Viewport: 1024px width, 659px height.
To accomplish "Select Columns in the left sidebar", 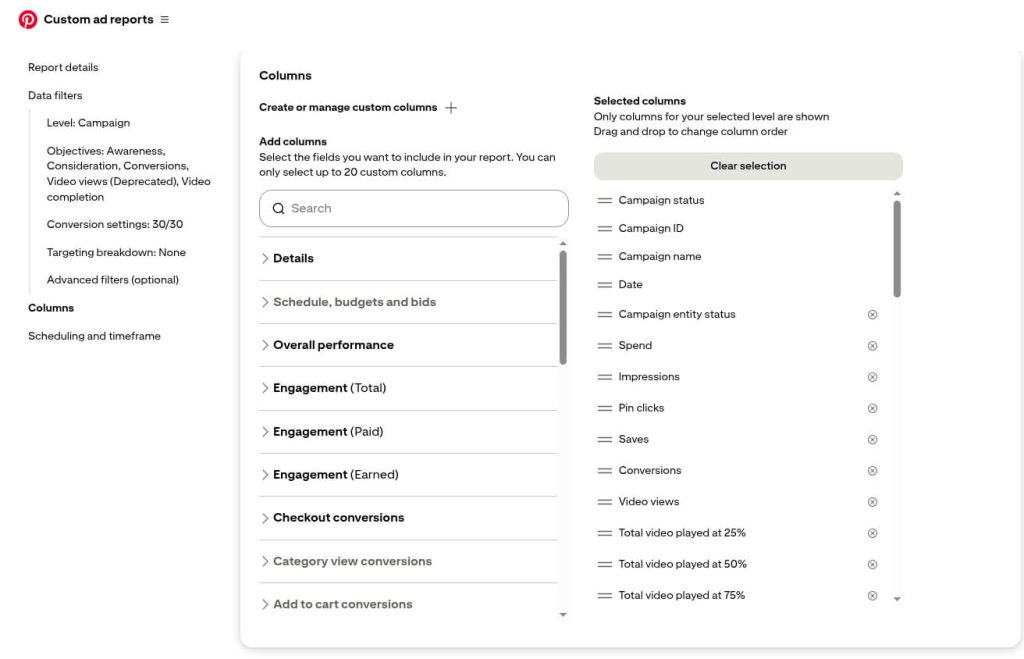I will (51, 307).
